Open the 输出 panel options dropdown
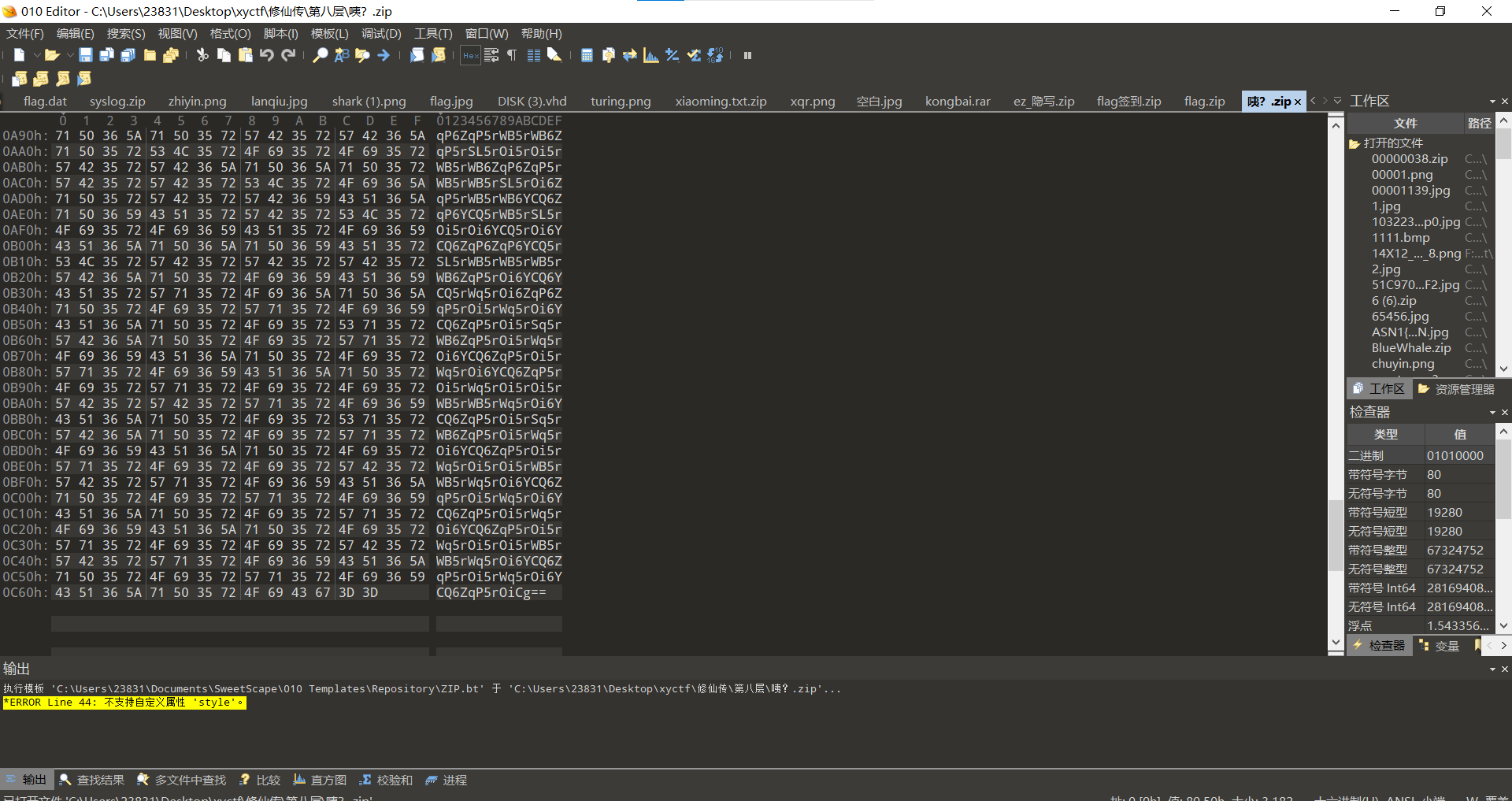The height and width of the screenshot is (801, 1512). tap(1492, 669)
